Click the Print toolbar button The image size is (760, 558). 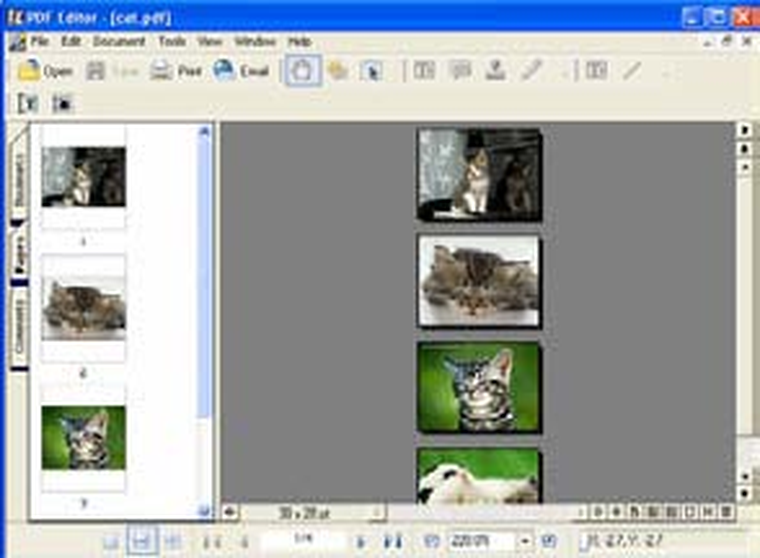175,71
